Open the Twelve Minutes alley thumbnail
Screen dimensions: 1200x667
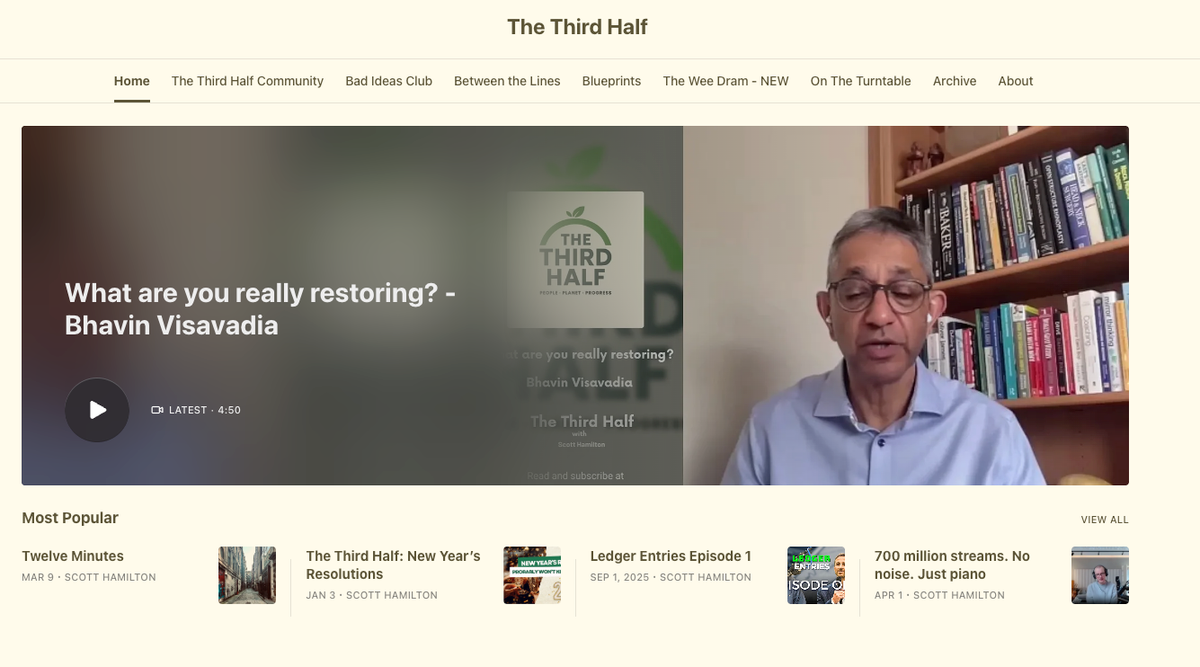247,575
